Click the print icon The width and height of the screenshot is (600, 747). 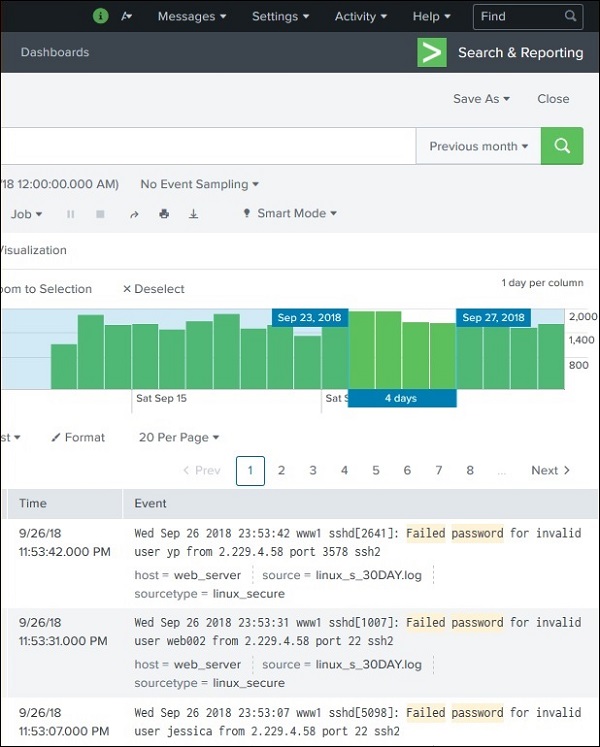[x=164, y=214]
